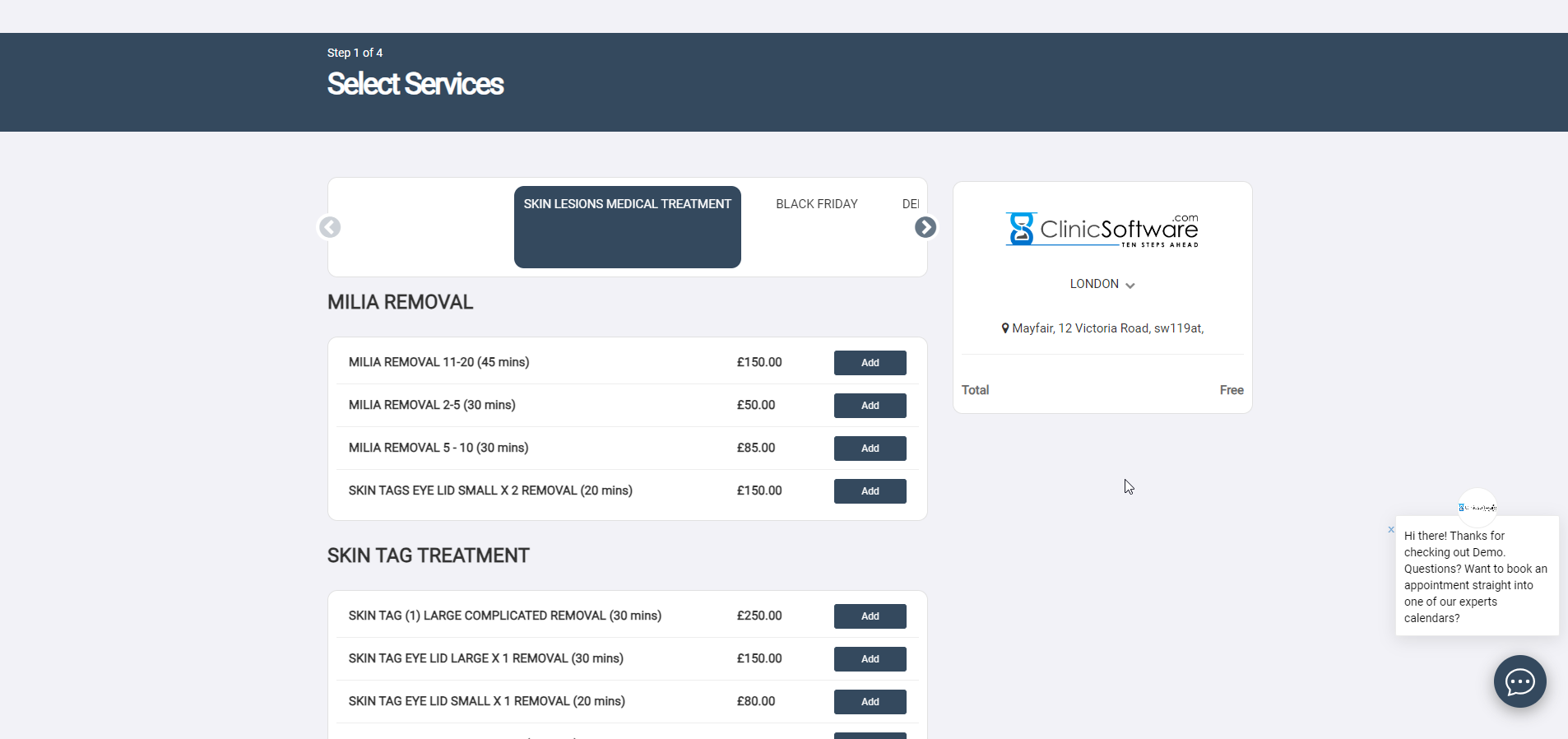Open the partially visible DE tab

910,204
